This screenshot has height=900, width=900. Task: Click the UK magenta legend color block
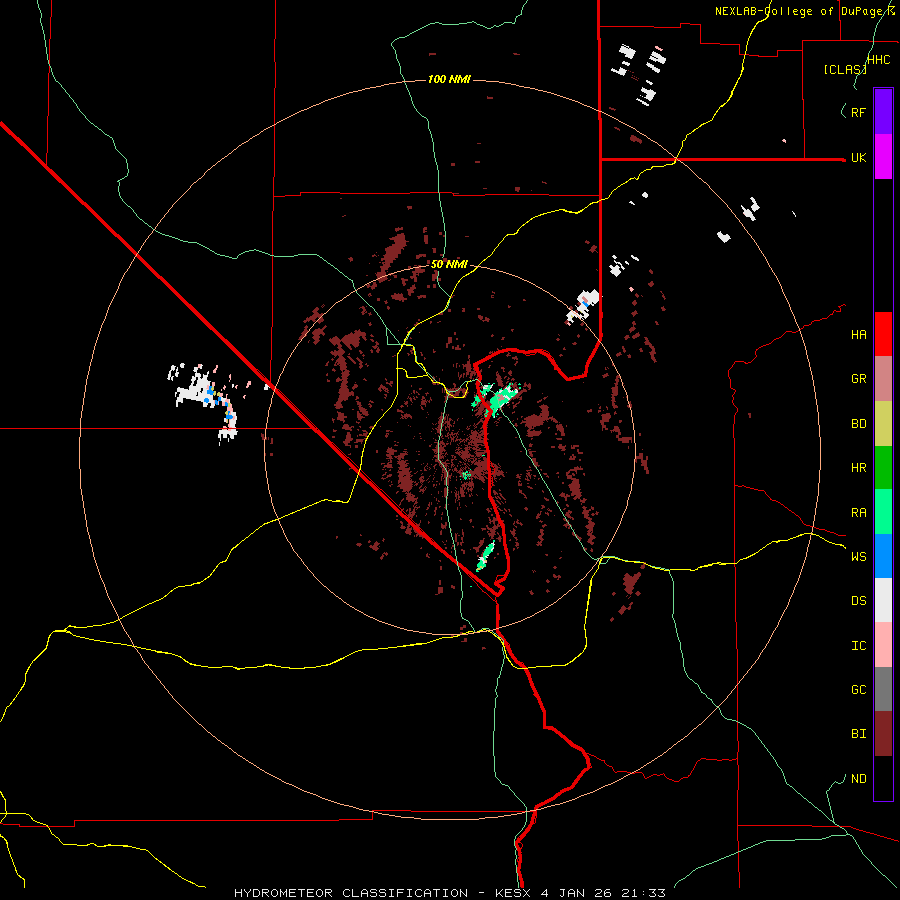pos(883,157)
